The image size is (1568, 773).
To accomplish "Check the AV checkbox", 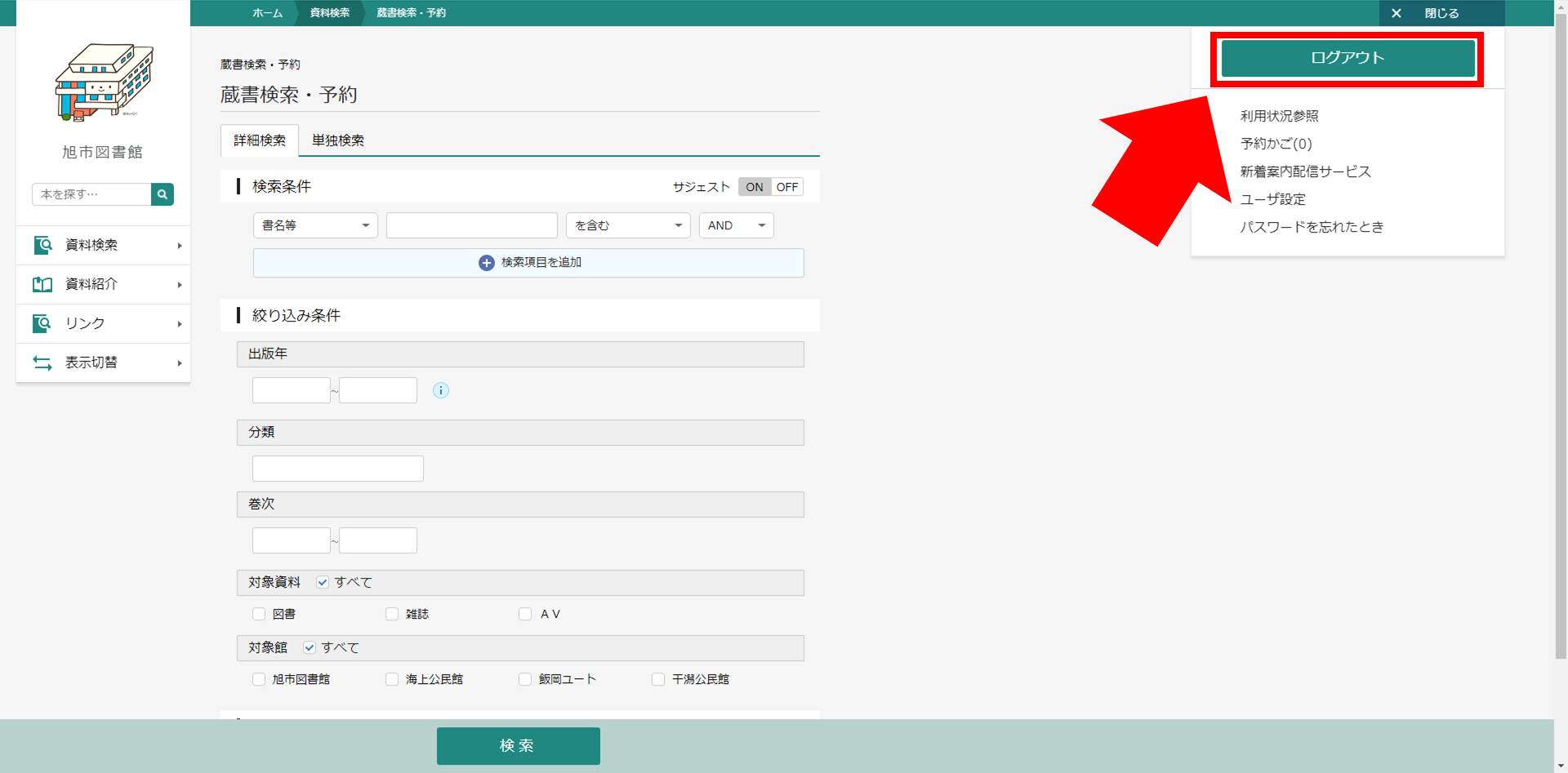I will tap(525, 614).
